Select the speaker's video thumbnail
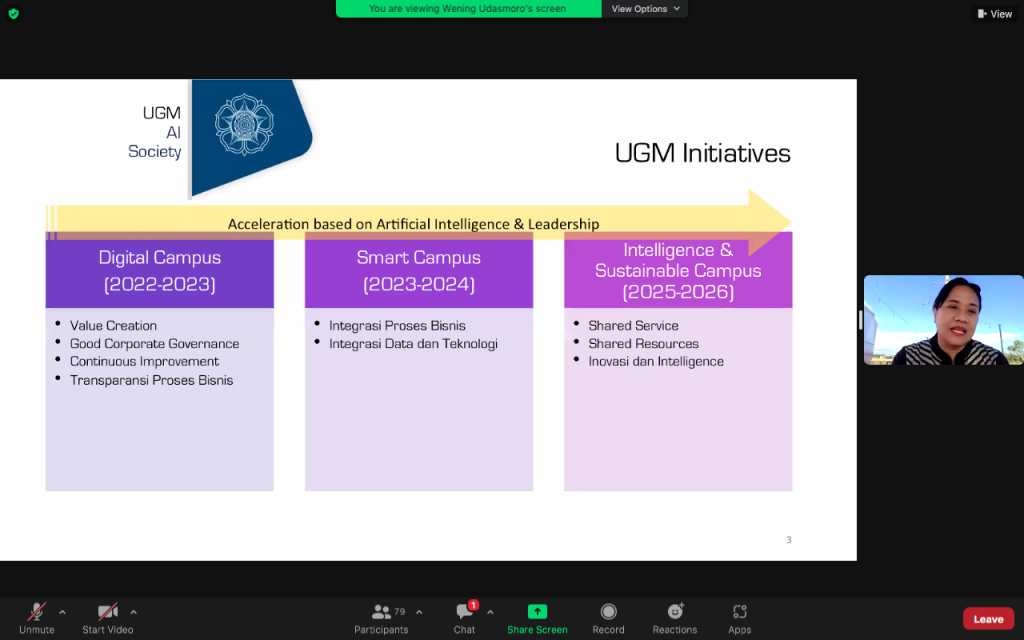The width and height of the screenshot is (1024, 640). [944, 320]
